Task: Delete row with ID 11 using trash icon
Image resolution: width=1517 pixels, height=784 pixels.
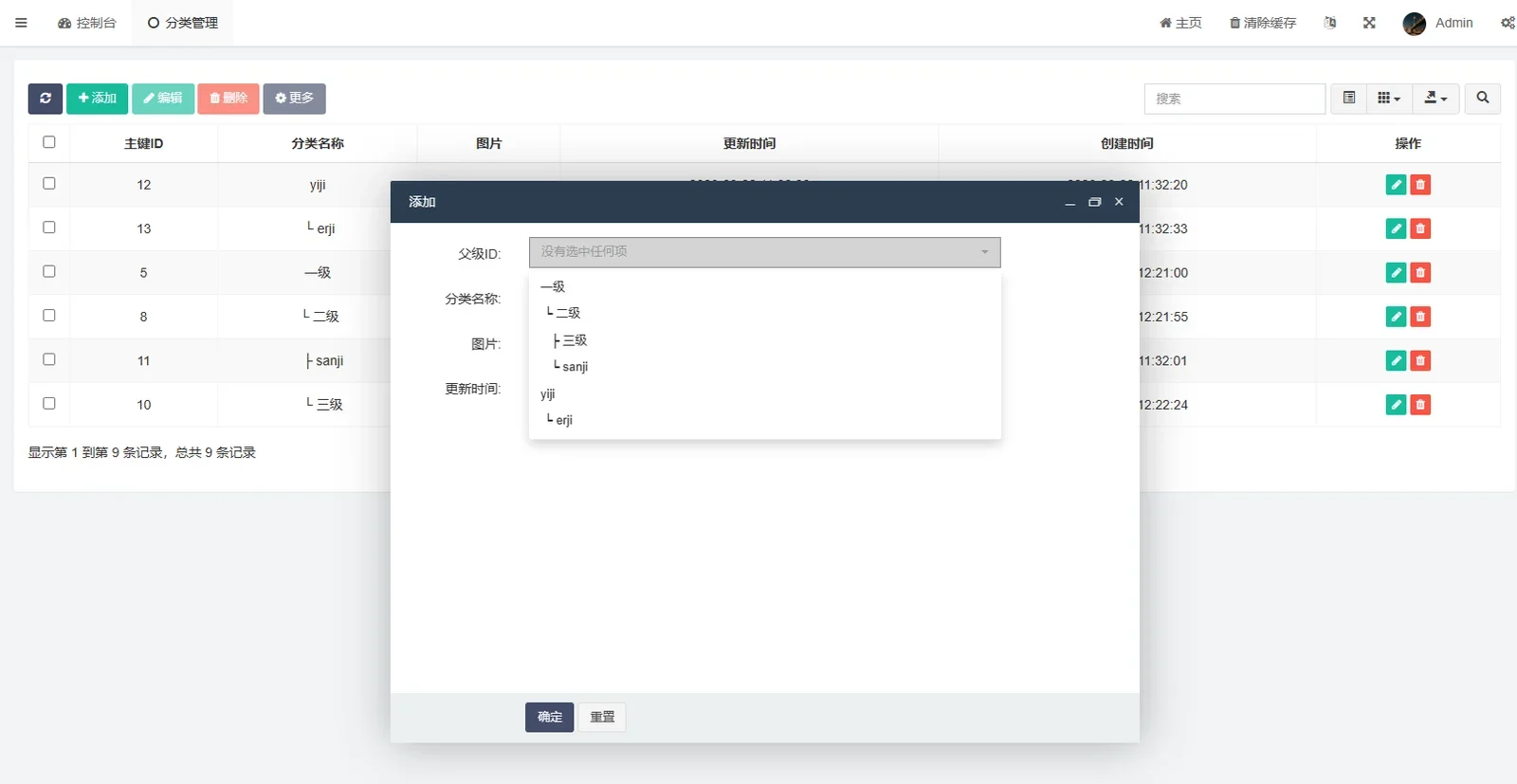Action: (1420, 360)
